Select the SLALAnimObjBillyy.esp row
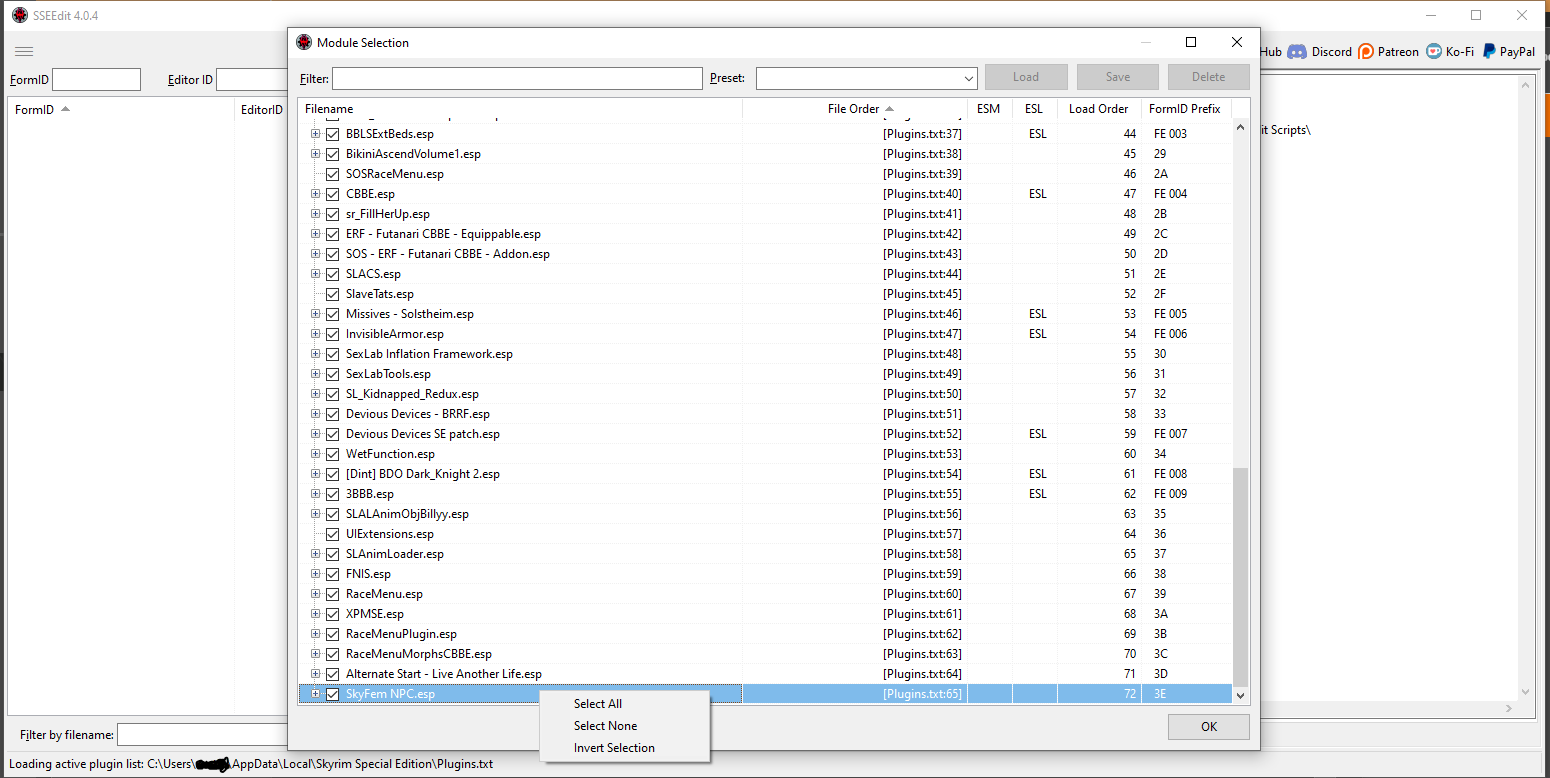This screenshot has width=1550, height=778. click(765, 514)
